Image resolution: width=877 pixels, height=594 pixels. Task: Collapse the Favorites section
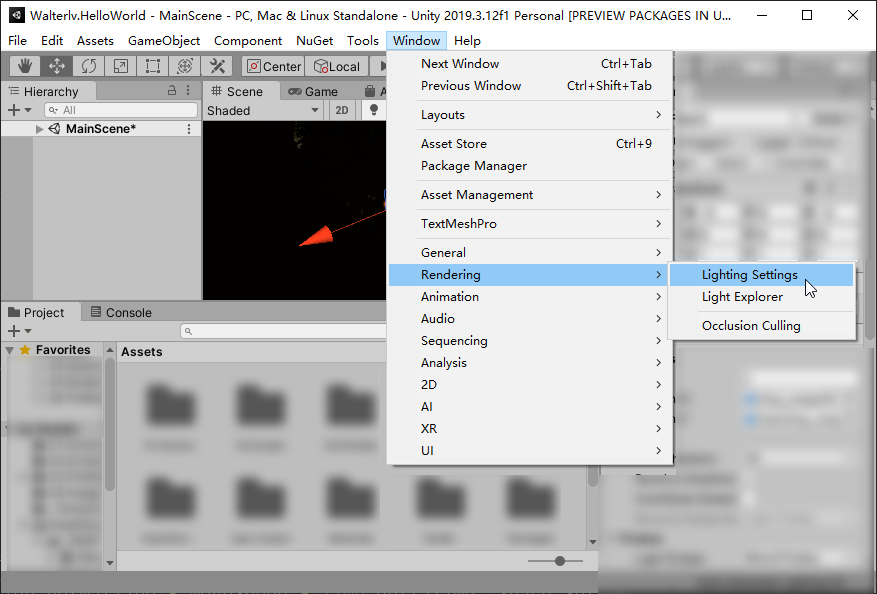pyautogui.click(x=10, y=350)
